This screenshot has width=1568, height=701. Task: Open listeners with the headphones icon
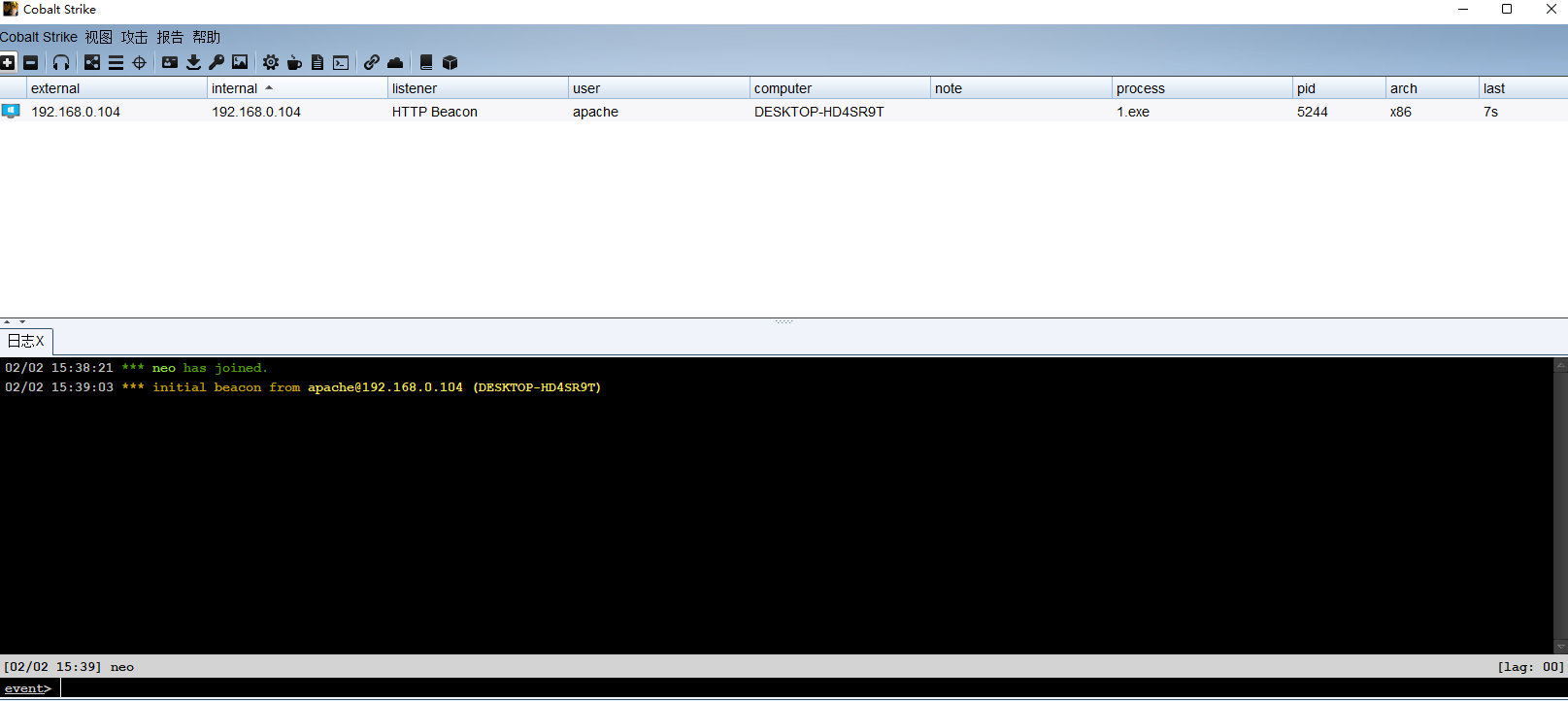click(61, 62)
